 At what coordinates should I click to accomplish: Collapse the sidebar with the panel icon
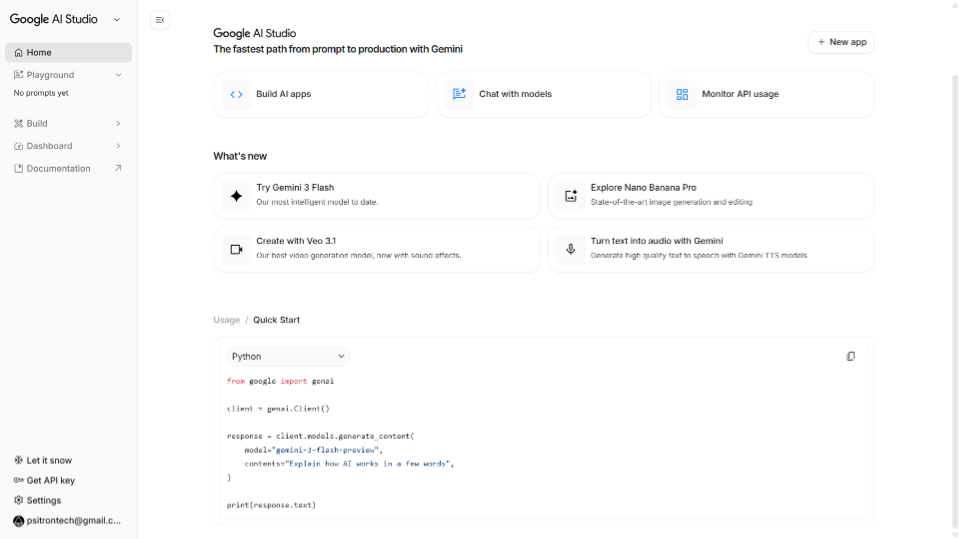(x=160, y=20)
